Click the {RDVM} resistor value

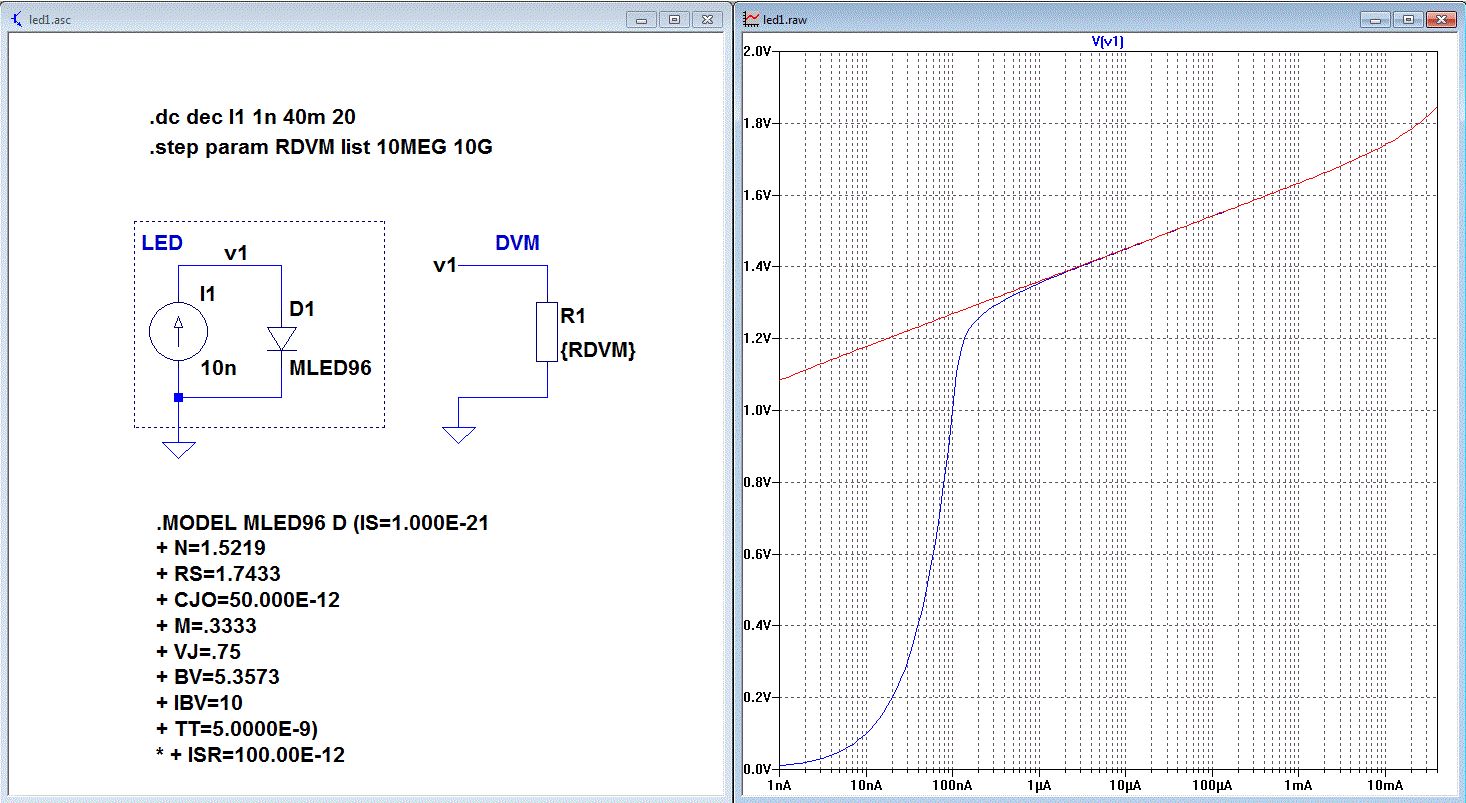[598, 350]
